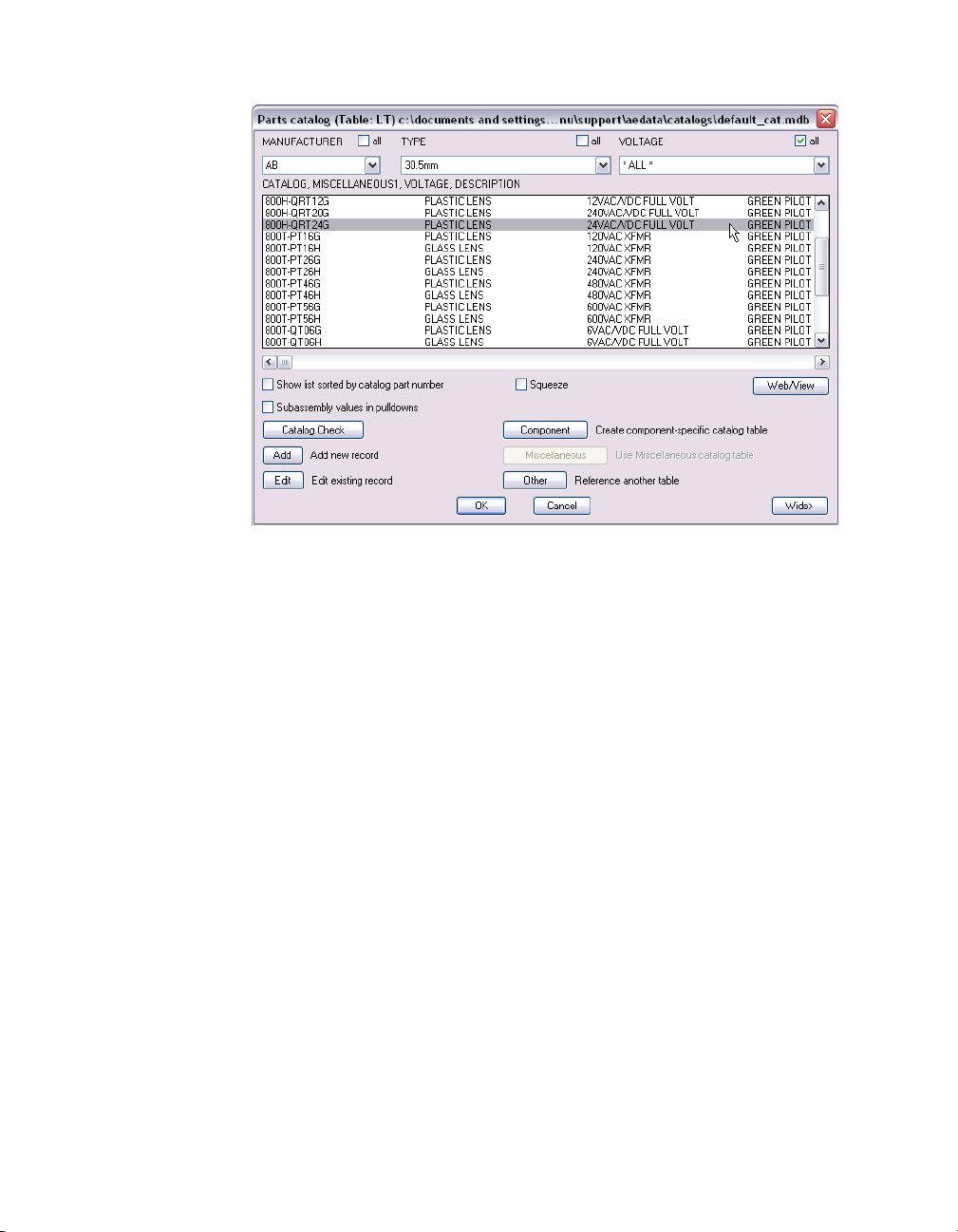The height and width of the screenshot is (1232, 958).
Task: Open the MANUFACTURER dropdown showing AB
Action: (x=372, y=165)
